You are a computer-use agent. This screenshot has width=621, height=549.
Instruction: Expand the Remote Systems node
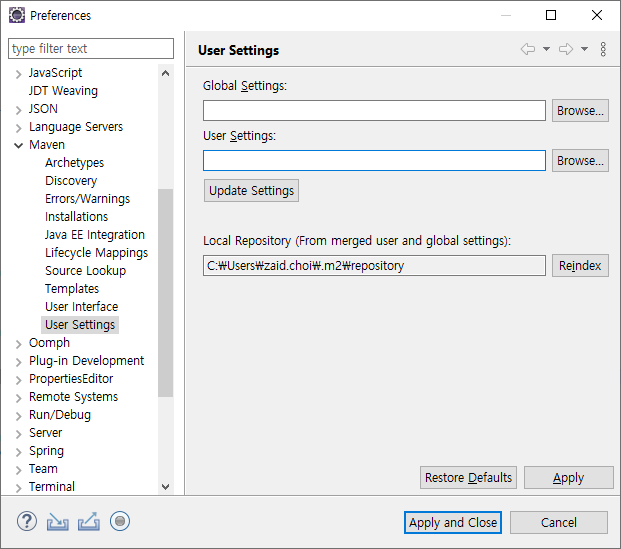tap(18, 398)
